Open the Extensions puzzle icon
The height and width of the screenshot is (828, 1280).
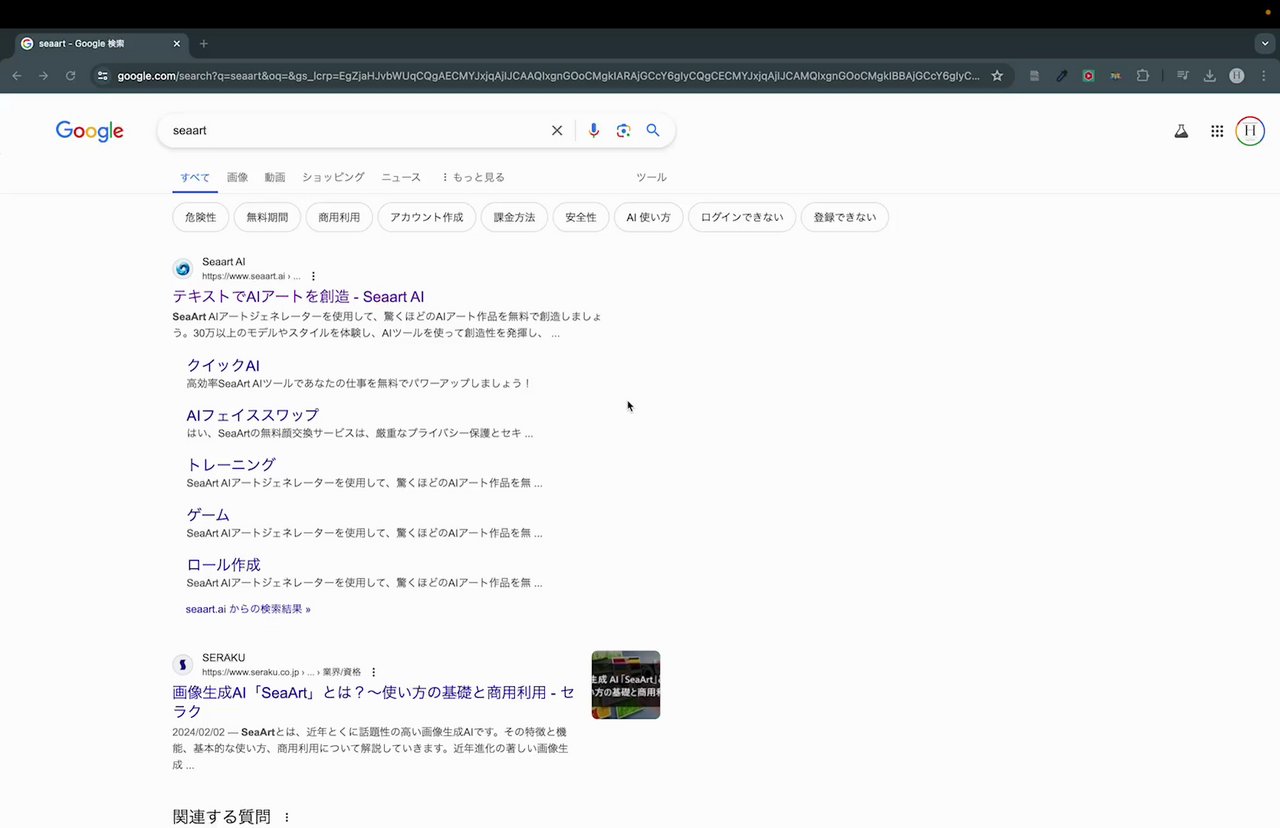click(x=1143, y=76)
